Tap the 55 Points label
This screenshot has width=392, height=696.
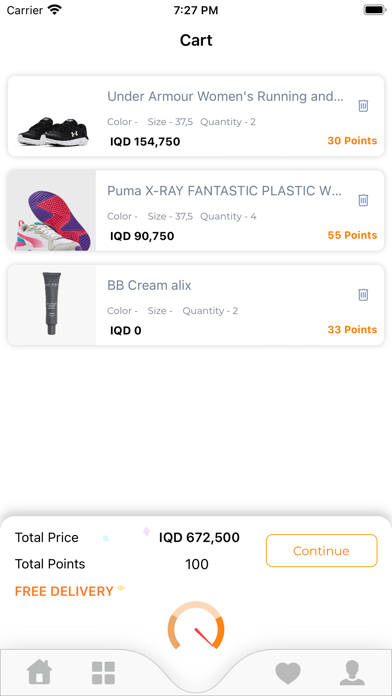[352, 235]
